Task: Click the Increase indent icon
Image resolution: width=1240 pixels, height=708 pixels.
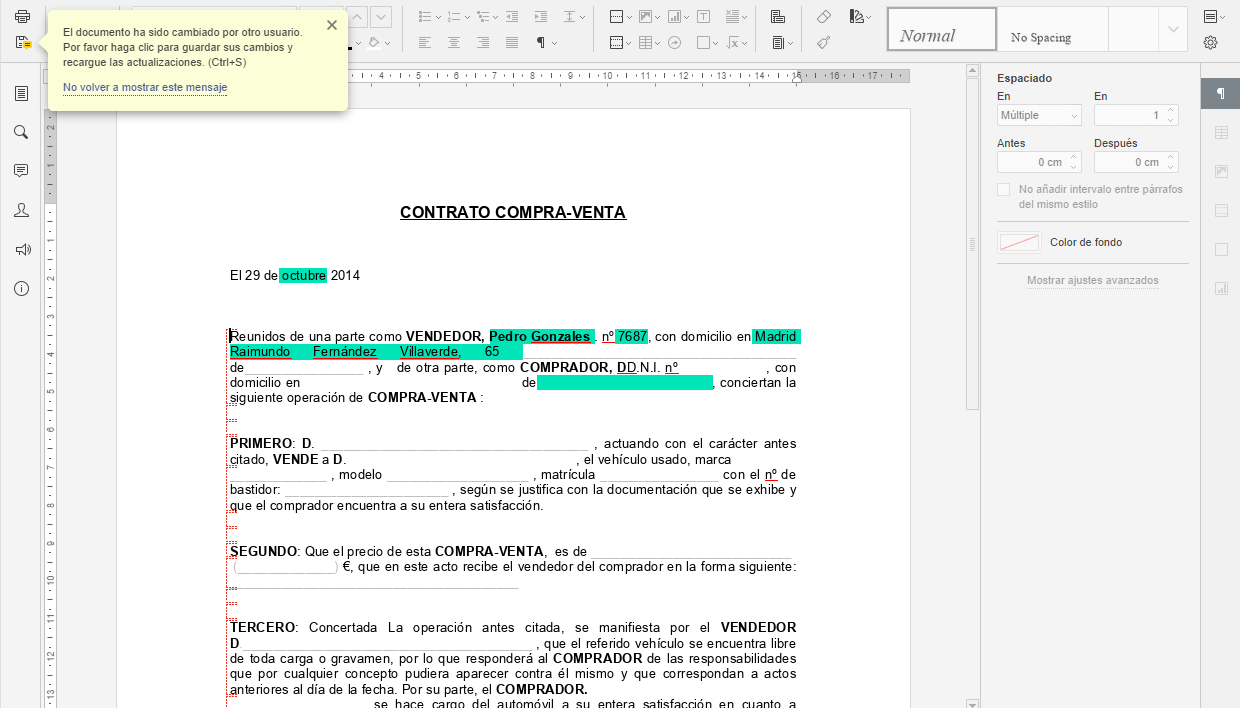Action: [541, 17]
